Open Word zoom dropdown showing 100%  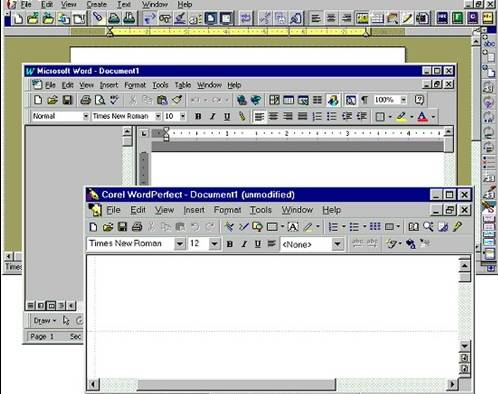(403, 100)
